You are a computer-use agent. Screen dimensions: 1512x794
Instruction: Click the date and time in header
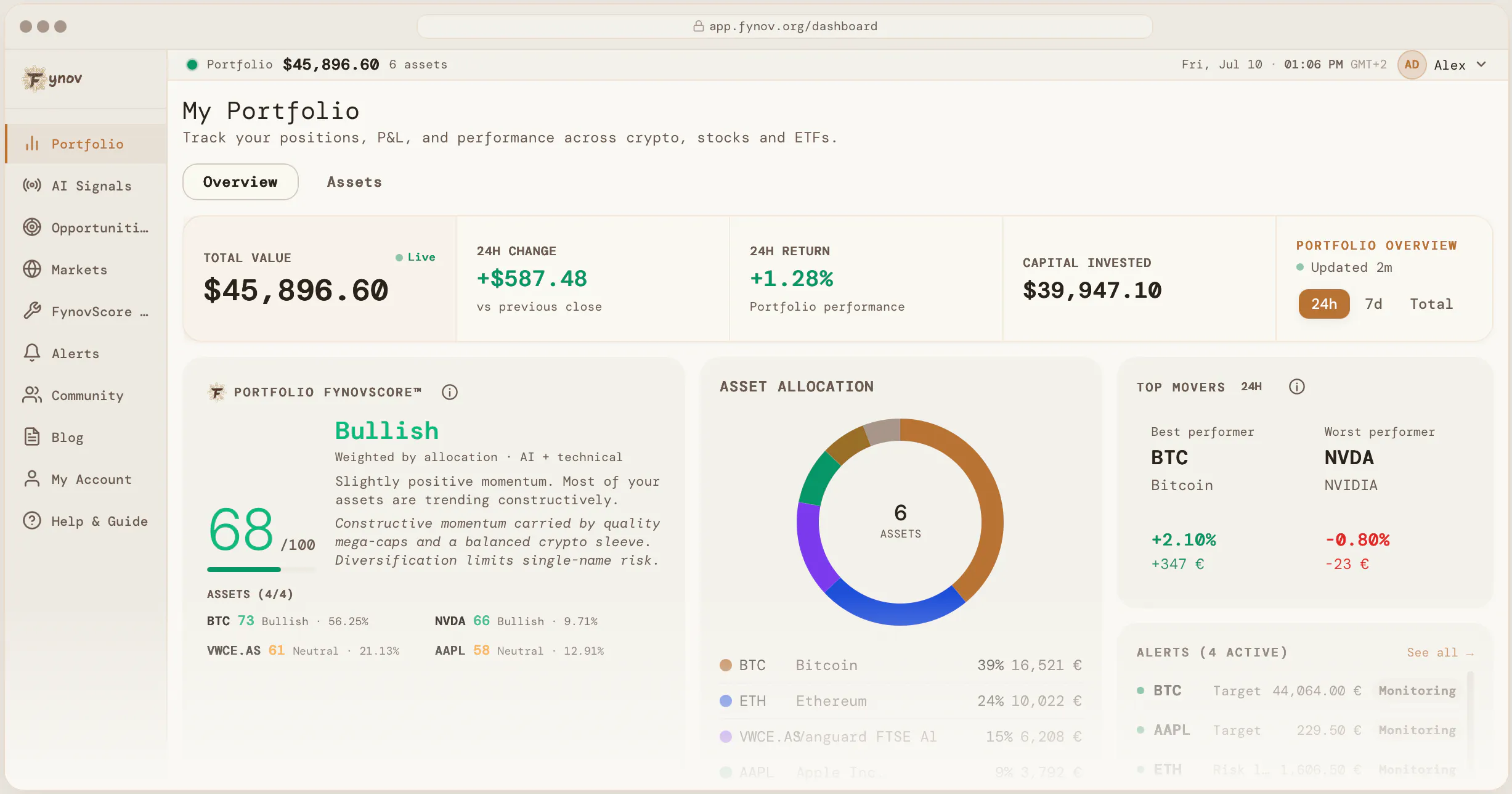[x=1284, y=65]
